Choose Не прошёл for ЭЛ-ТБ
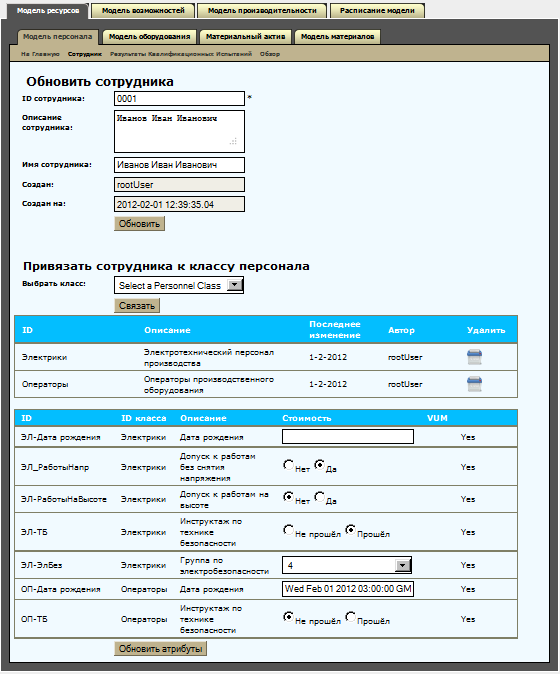560x674 pixels. pyautogui.click(x=288, y=530)
